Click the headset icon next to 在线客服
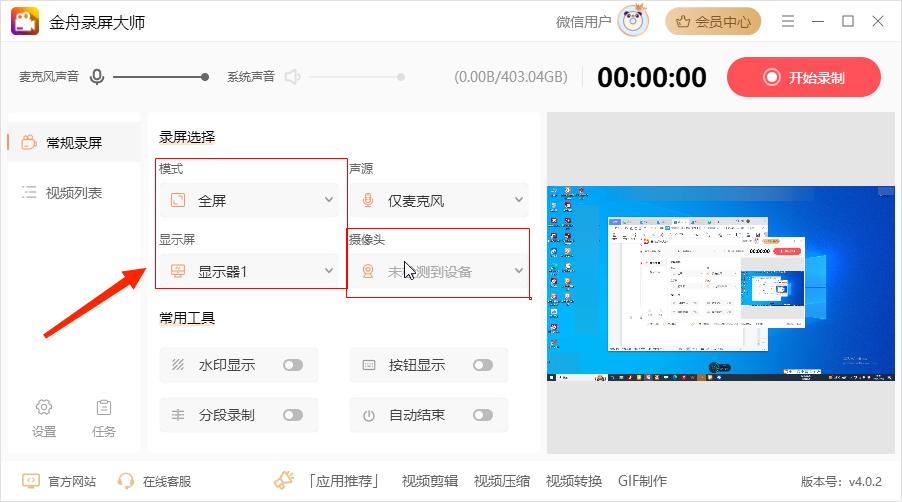This screenshot has width=902, height=502. click(125, 481)
